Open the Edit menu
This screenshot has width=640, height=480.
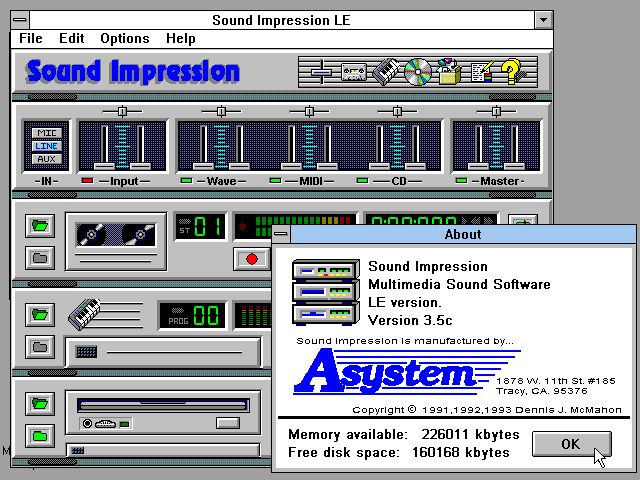pyautogui.click(x=71, y=38)
